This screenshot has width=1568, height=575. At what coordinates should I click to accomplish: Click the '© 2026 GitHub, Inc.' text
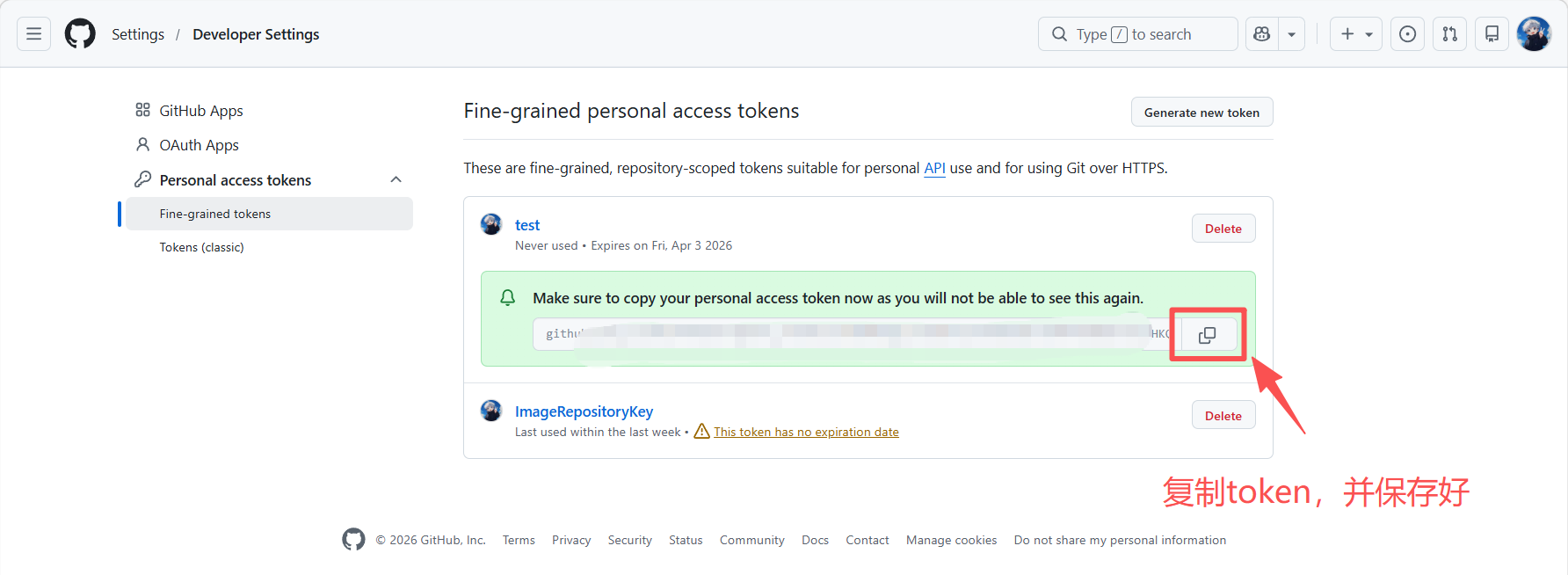click(431, 540)
